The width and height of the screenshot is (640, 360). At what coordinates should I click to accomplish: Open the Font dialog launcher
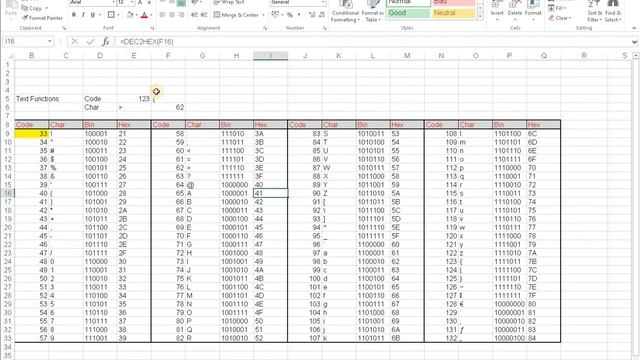pyautogui.click(x=152, y=28)
